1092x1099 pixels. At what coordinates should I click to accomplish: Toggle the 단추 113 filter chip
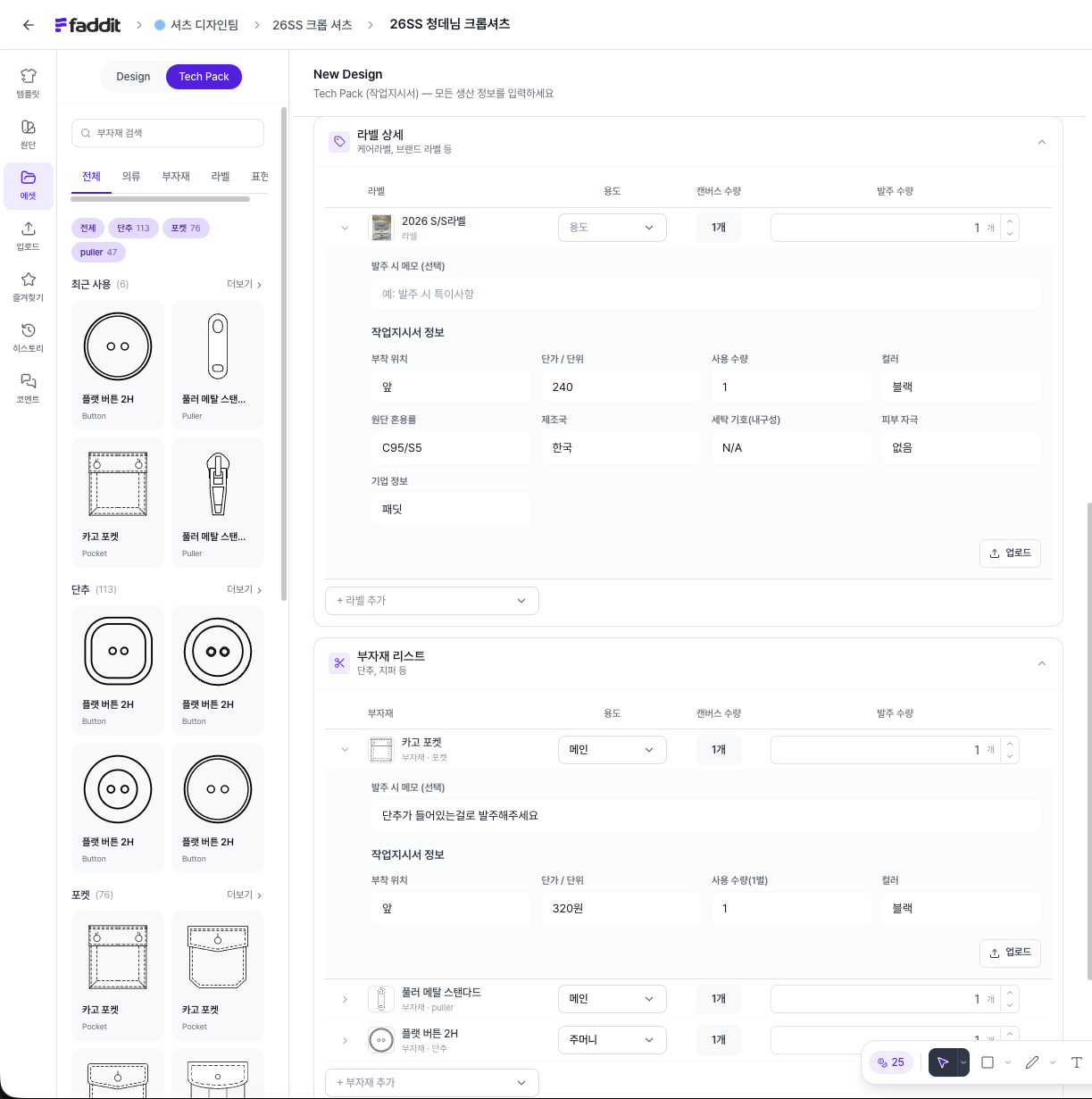coord(133,228)
